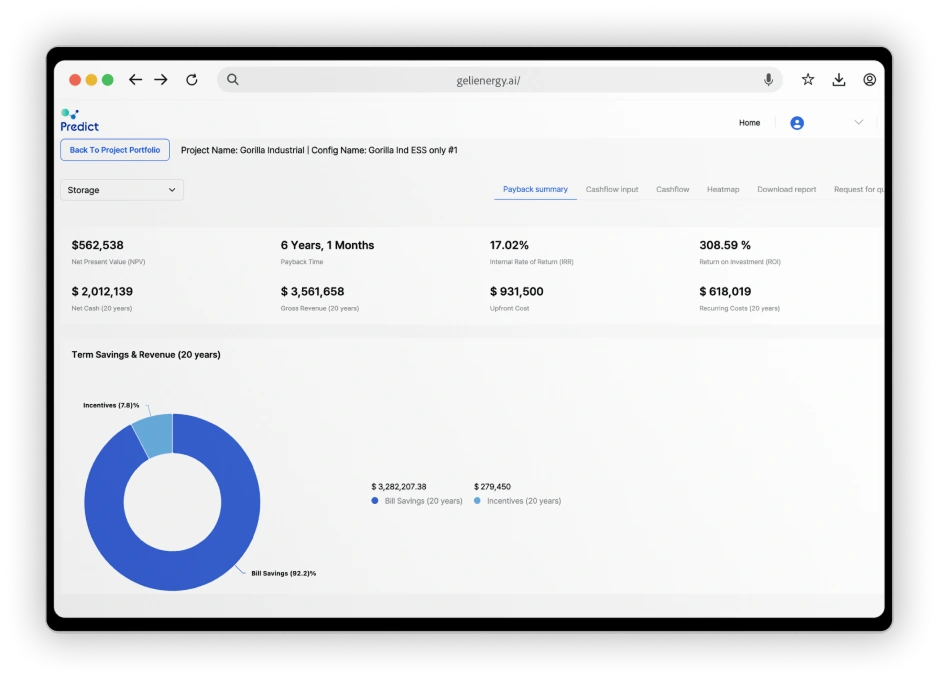Switch to the Cashflow input tab

click(x=612, y=189)
